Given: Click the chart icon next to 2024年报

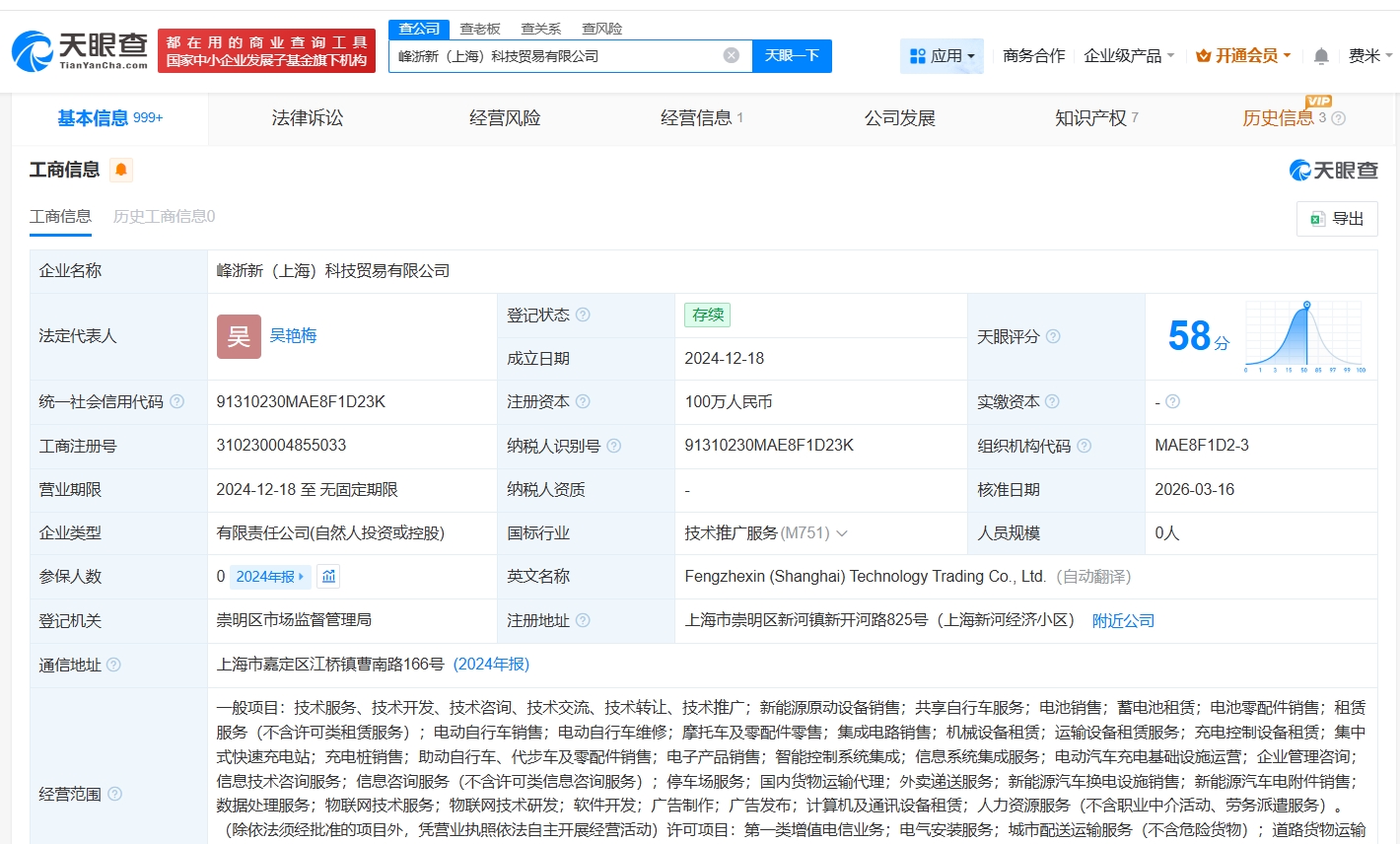Looking at the screenshot, I should 329,577.
